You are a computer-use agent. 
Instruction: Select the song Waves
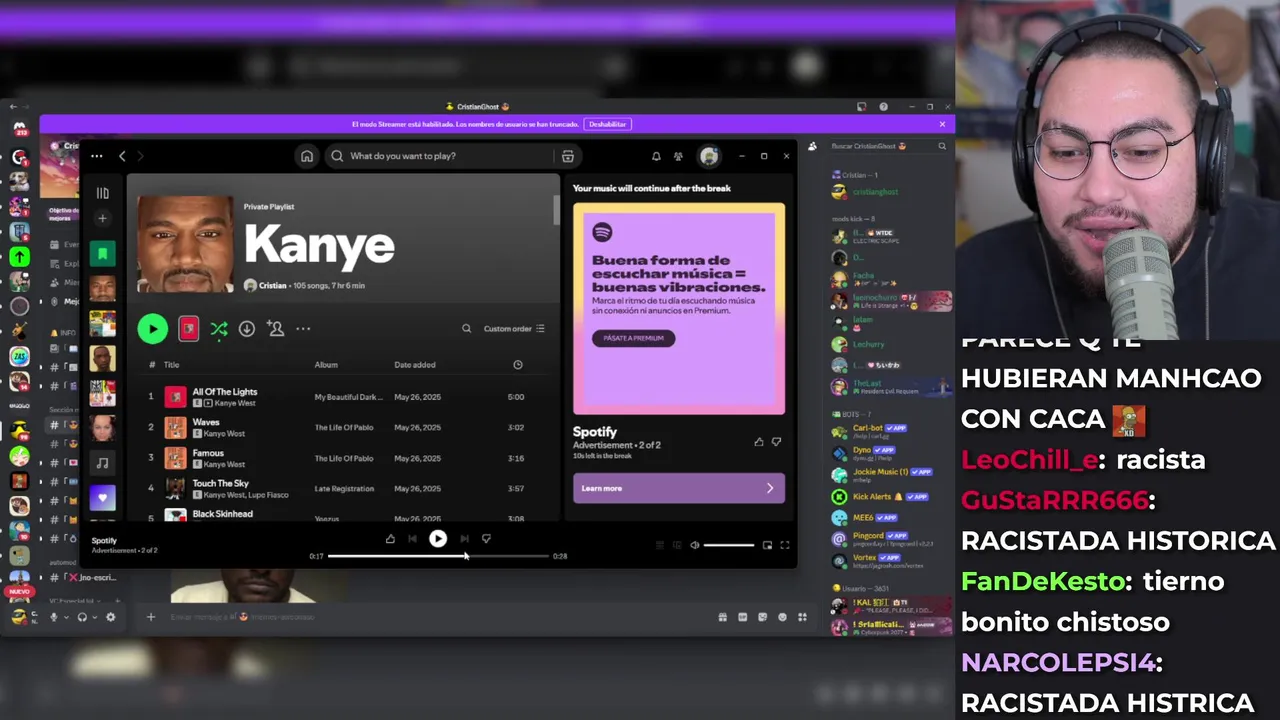click(x=206, y=423)
